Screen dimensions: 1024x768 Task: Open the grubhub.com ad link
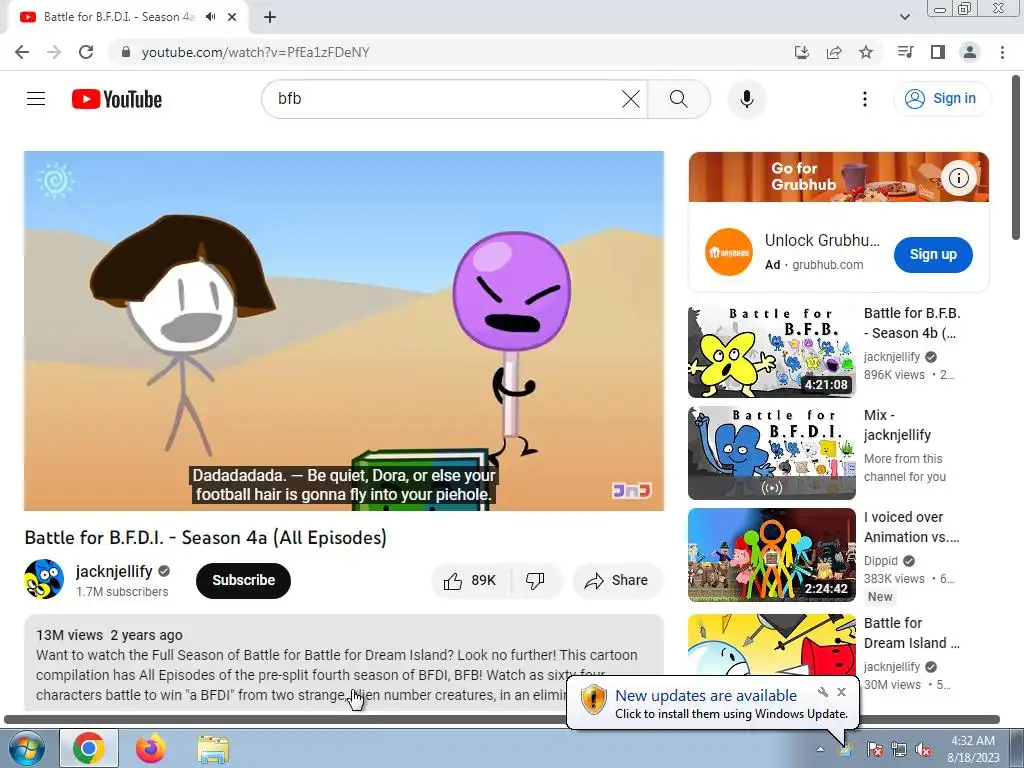click(827, 264)
